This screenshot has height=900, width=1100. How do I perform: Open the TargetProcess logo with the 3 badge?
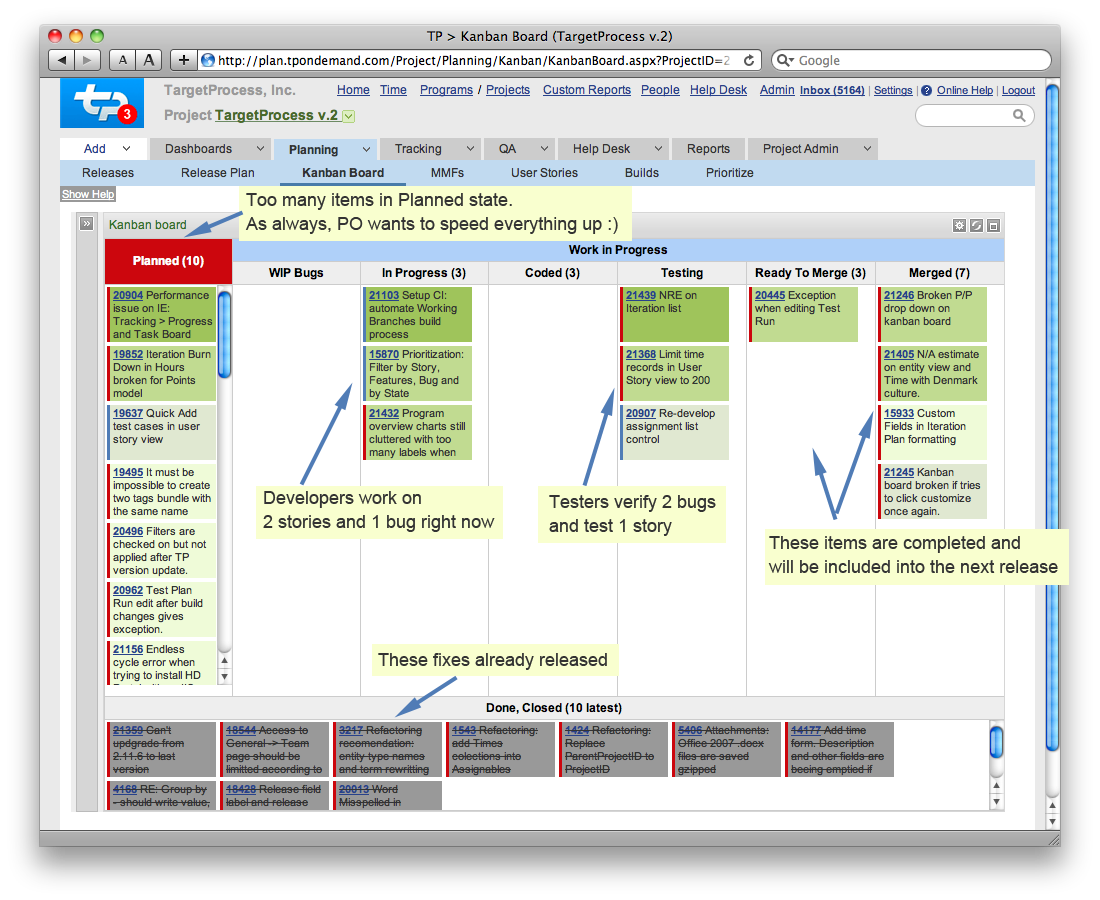[102, 103]
